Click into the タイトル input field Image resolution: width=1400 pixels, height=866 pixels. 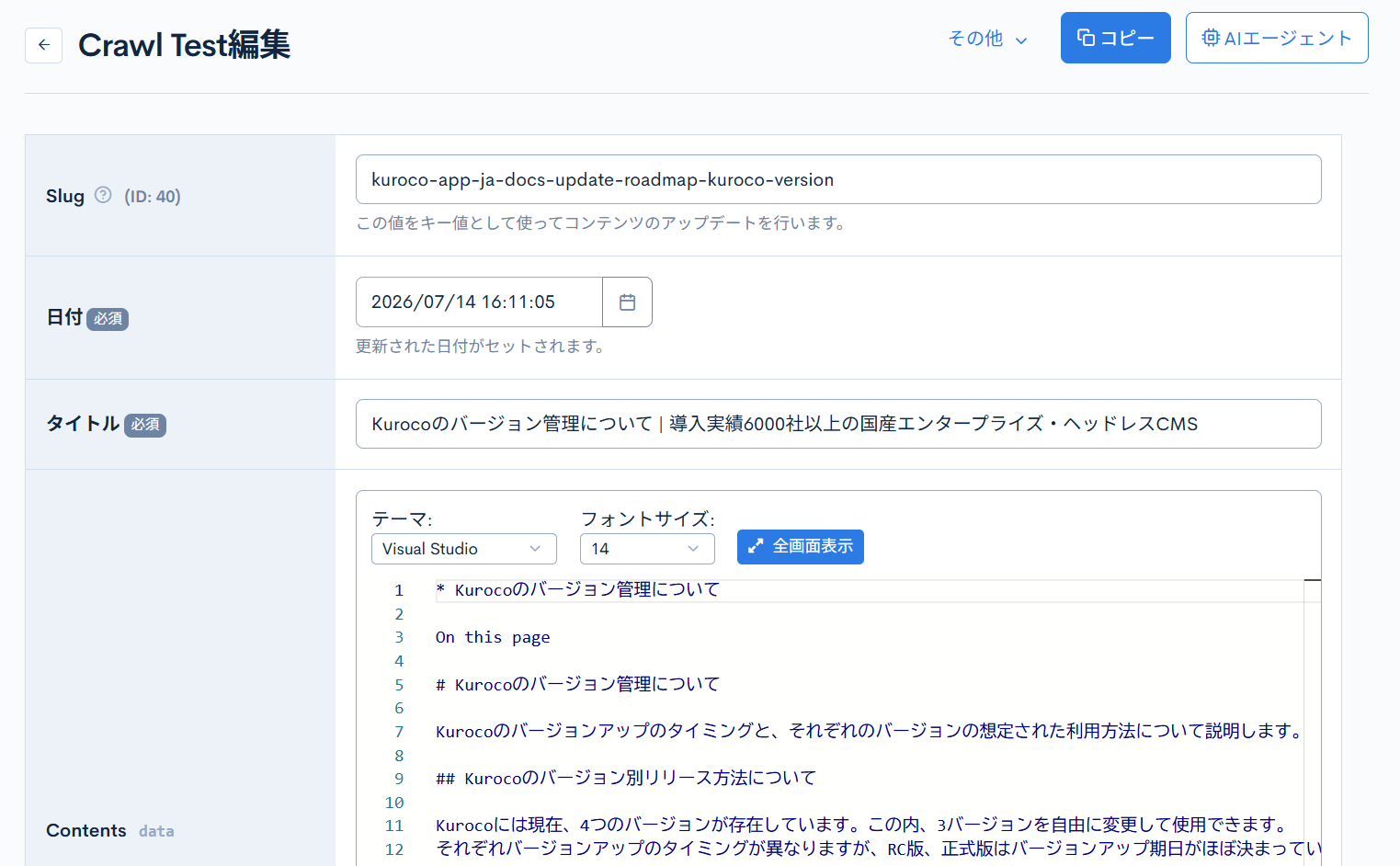tap(838, 424)
